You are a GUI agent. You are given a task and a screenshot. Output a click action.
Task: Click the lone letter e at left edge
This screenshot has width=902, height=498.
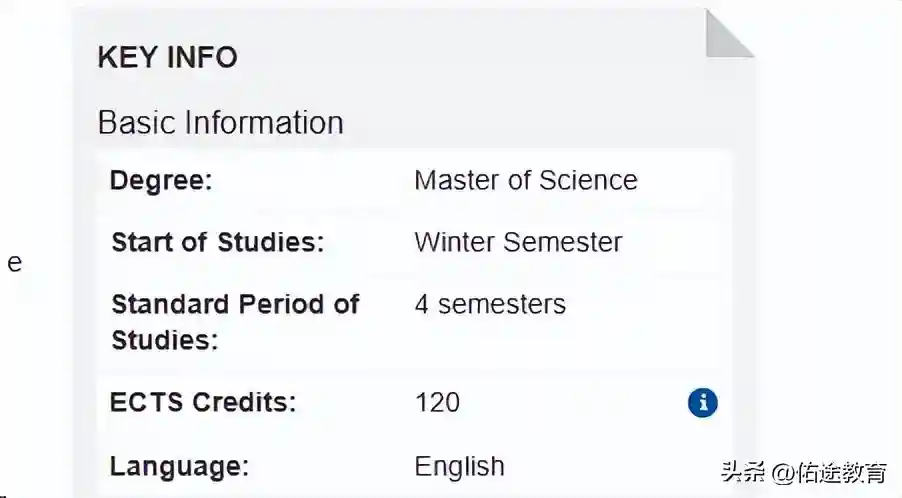tap(14, 264)
